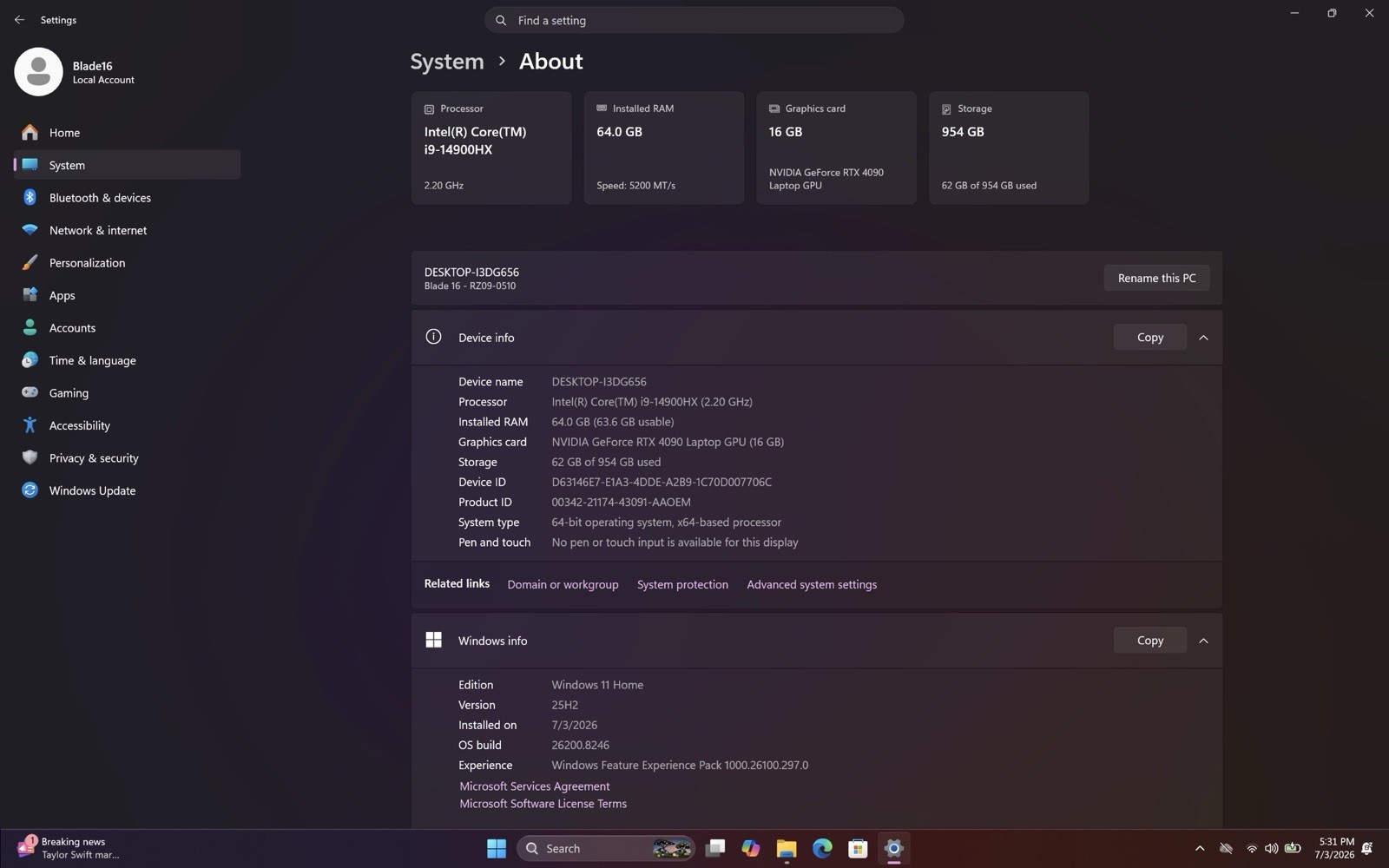
Task: Click the volume speaker tray icon
Action: click(x=1271, y=848)
